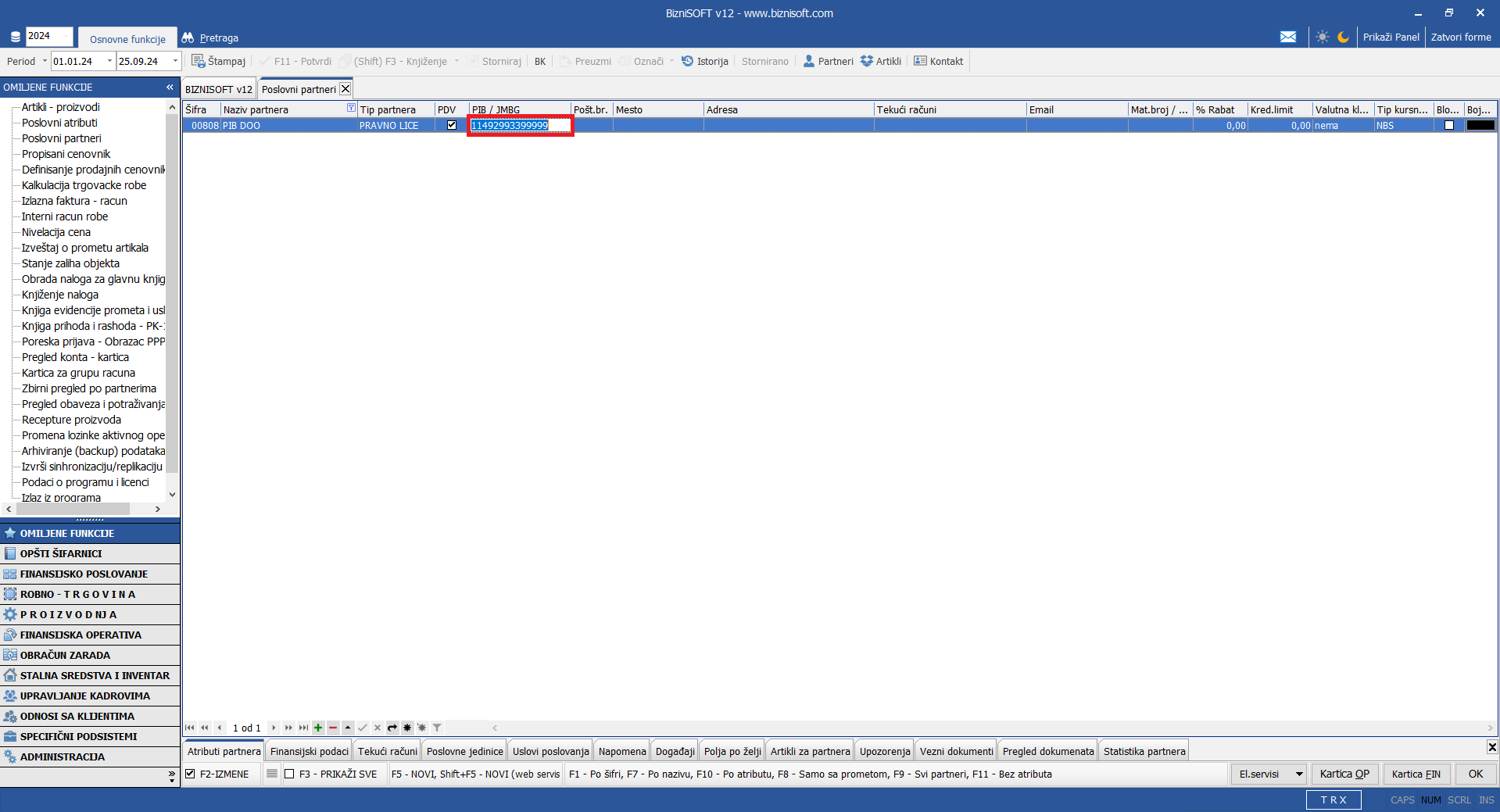The height and width of the screenshot is (812, 1500).
Task: Switch to light theme sun icon
Action: (1322, 37)
